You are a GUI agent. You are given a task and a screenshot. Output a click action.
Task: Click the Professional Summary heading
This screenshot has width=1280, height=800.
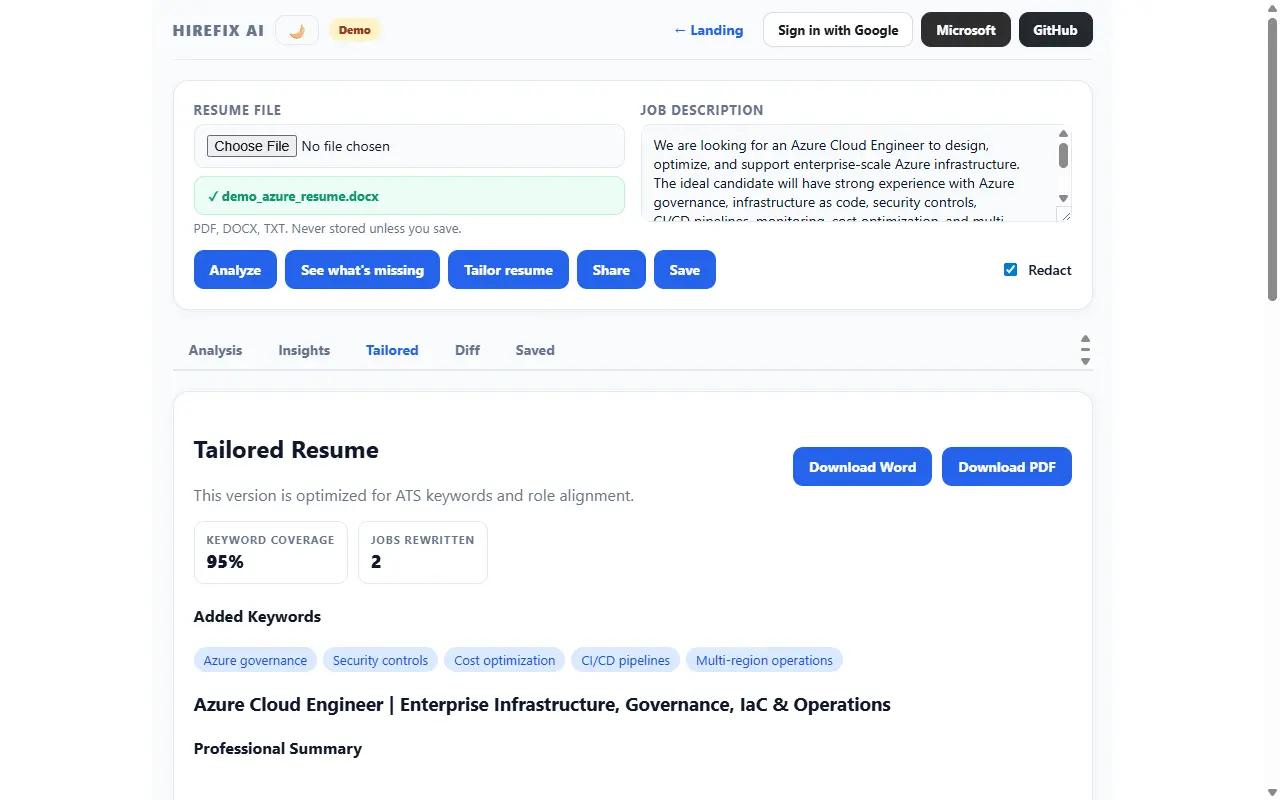(278, 749)
